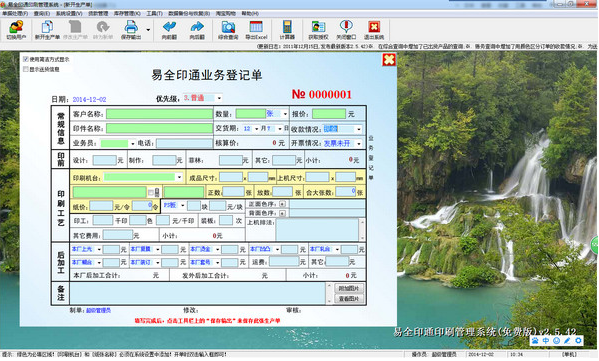This screenshot has height=361, width=599.
Task: Click the 导出Excel export icon
Action: coord(256,30)
